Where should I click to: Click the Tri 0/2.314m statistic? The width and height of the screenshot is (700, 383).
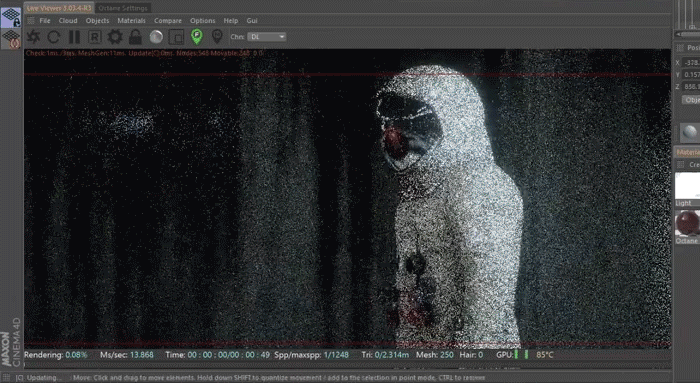[x=385, y=355]
